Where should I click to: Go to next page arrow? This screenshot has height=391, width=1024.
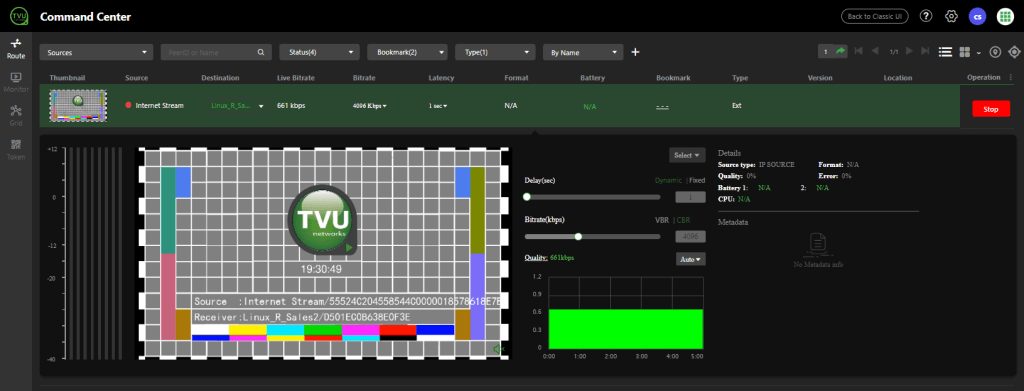tap(909, 51)
